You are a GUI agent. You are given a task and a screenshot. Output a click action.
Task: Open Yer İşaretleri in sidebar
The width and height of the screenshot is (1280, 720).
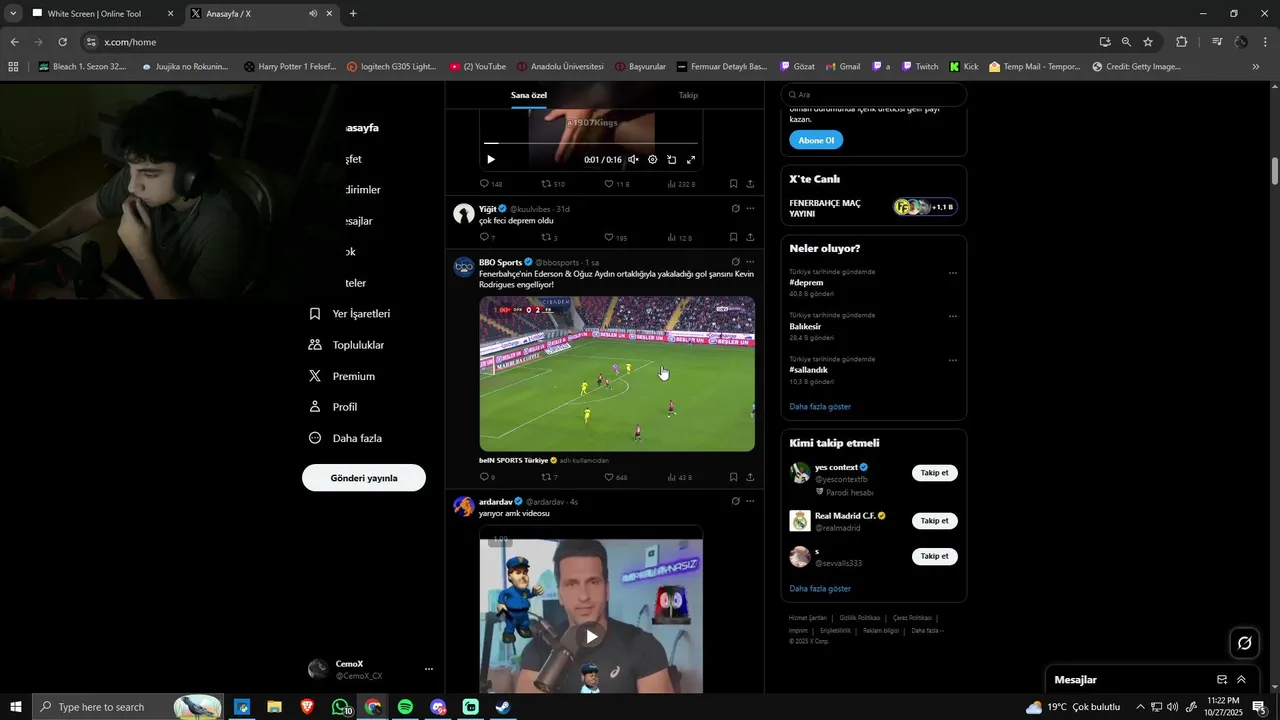[349, 314]
